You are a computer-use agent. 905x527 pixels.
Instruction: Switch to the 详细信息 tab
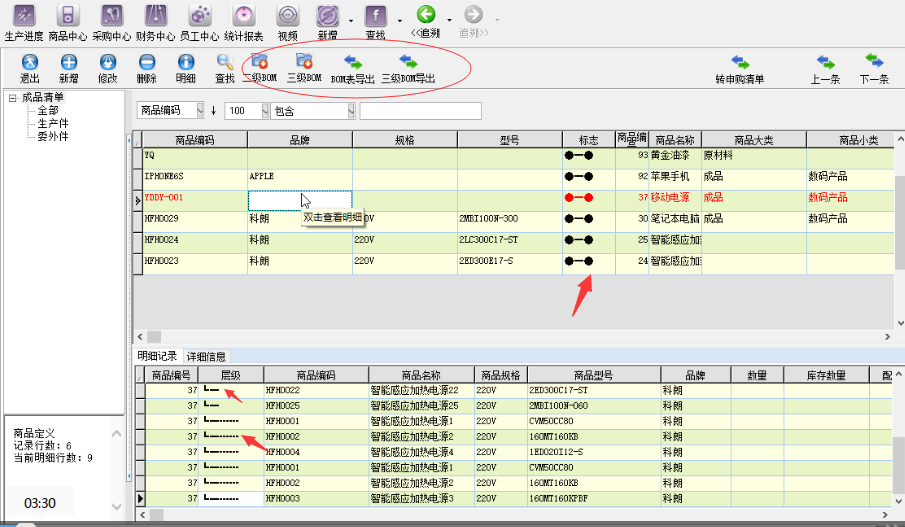tap(206, 357)
